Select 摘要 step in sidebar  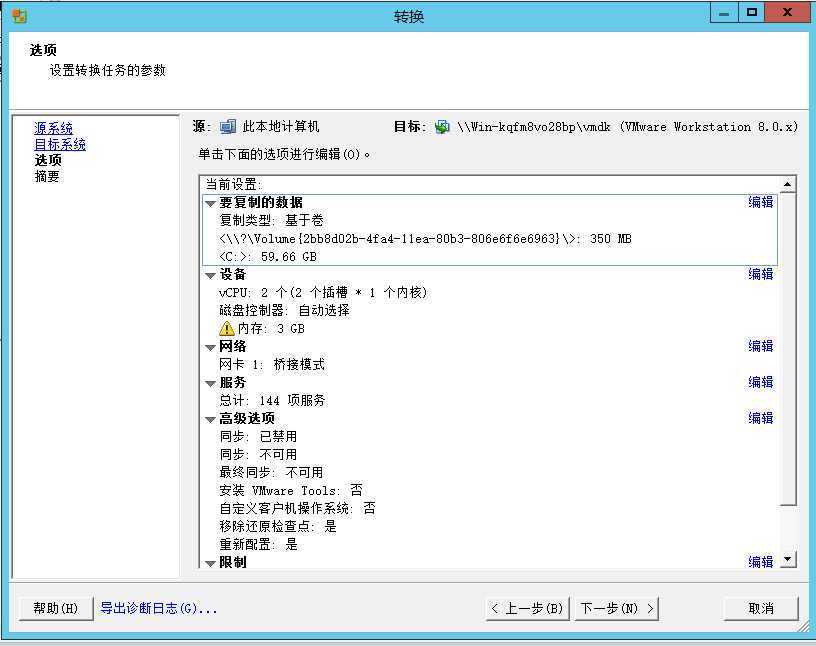[47, 176]
